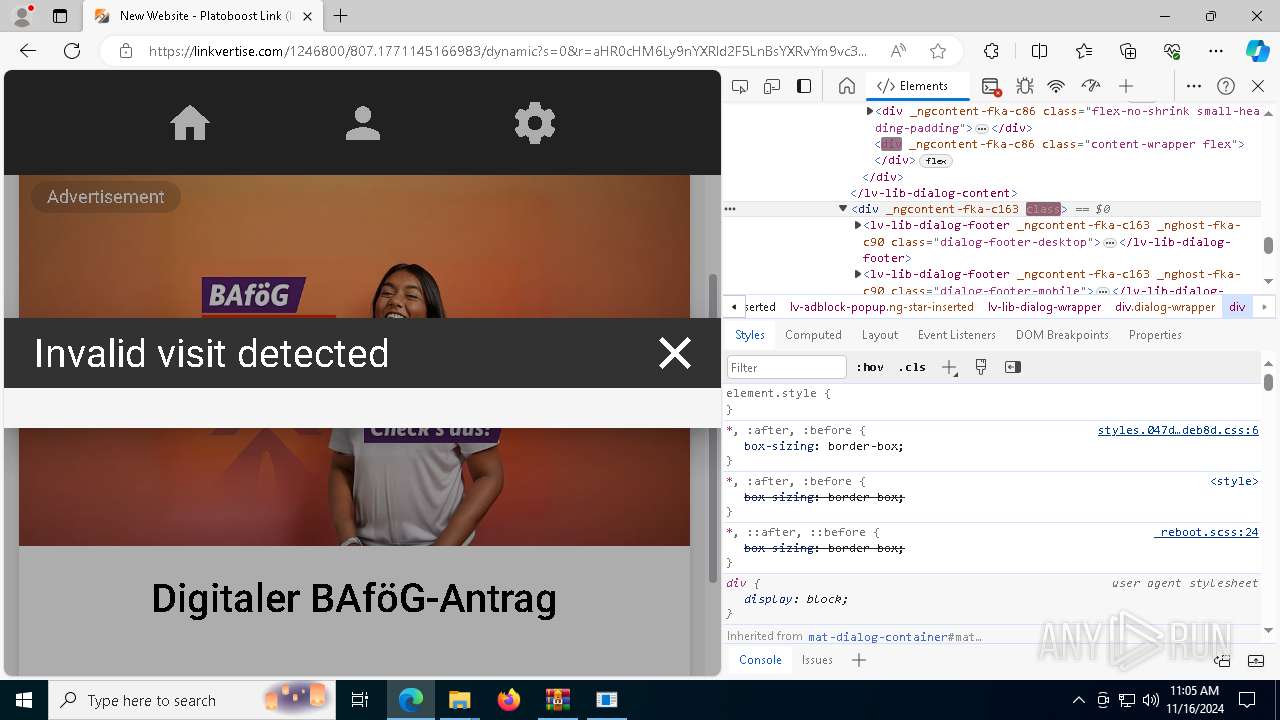Open a new browser tab
Viewport: 1280px width, 720px height.
tap(341, 16)
